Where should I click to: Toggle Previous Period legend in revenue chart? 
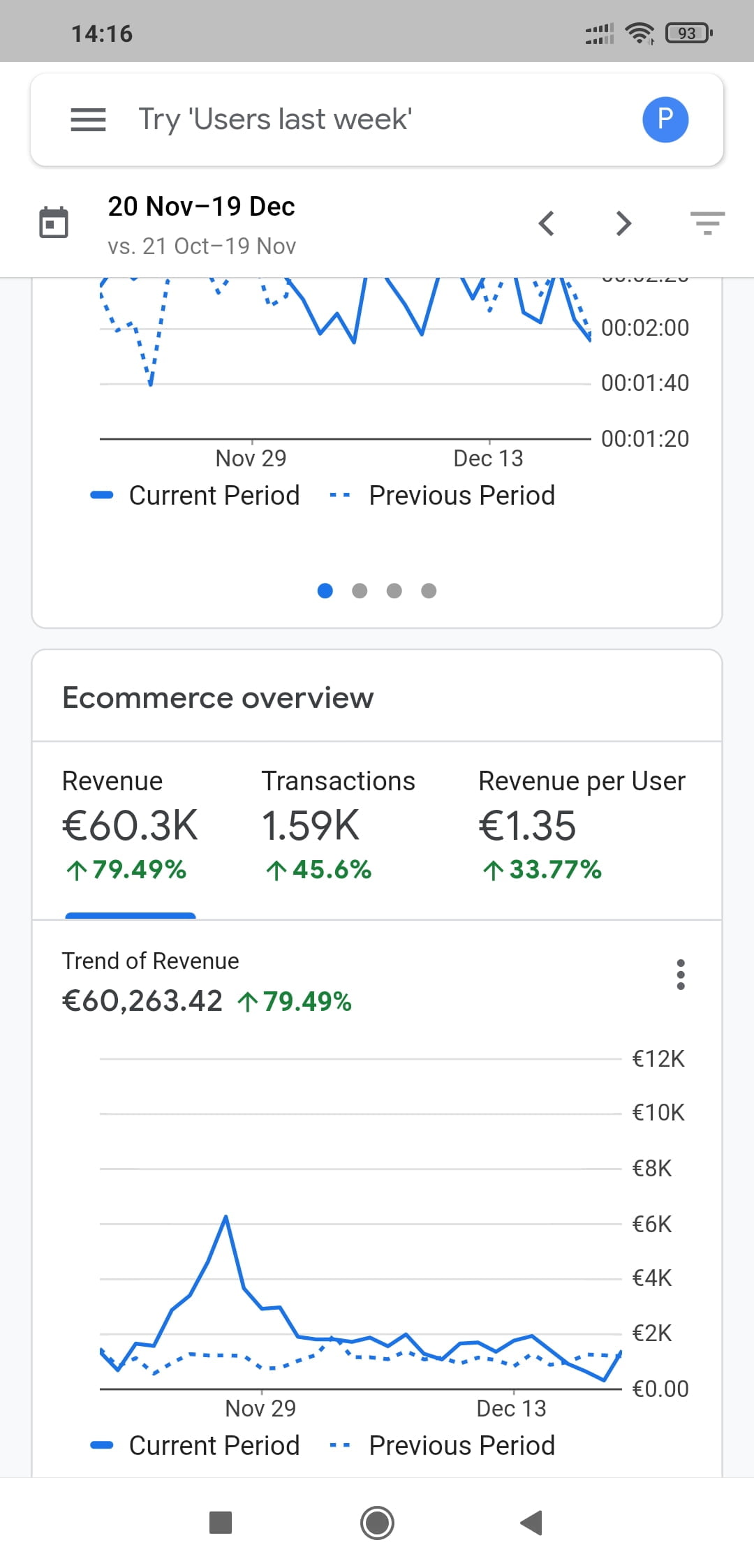[x=443, y=1446]
